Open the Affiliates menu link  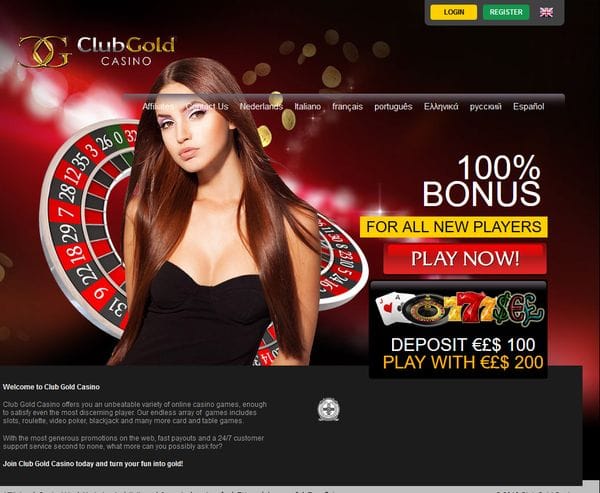[x=158, y=106]
